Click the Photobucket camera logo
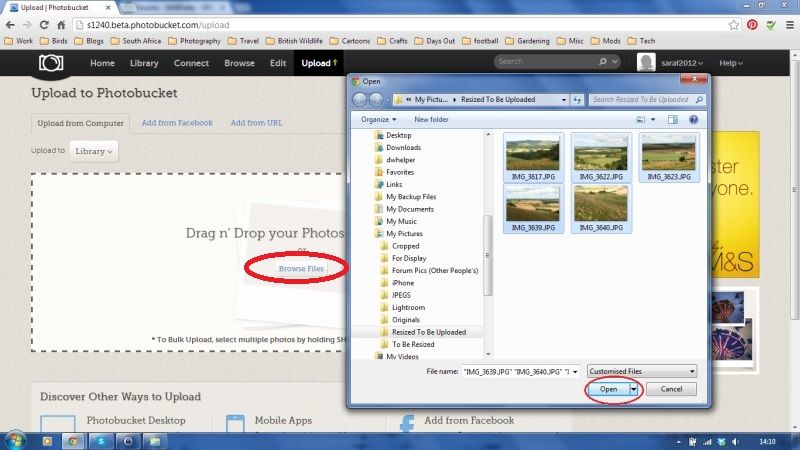800x450 pixels. pyautogui.click(x=51, y=63)
